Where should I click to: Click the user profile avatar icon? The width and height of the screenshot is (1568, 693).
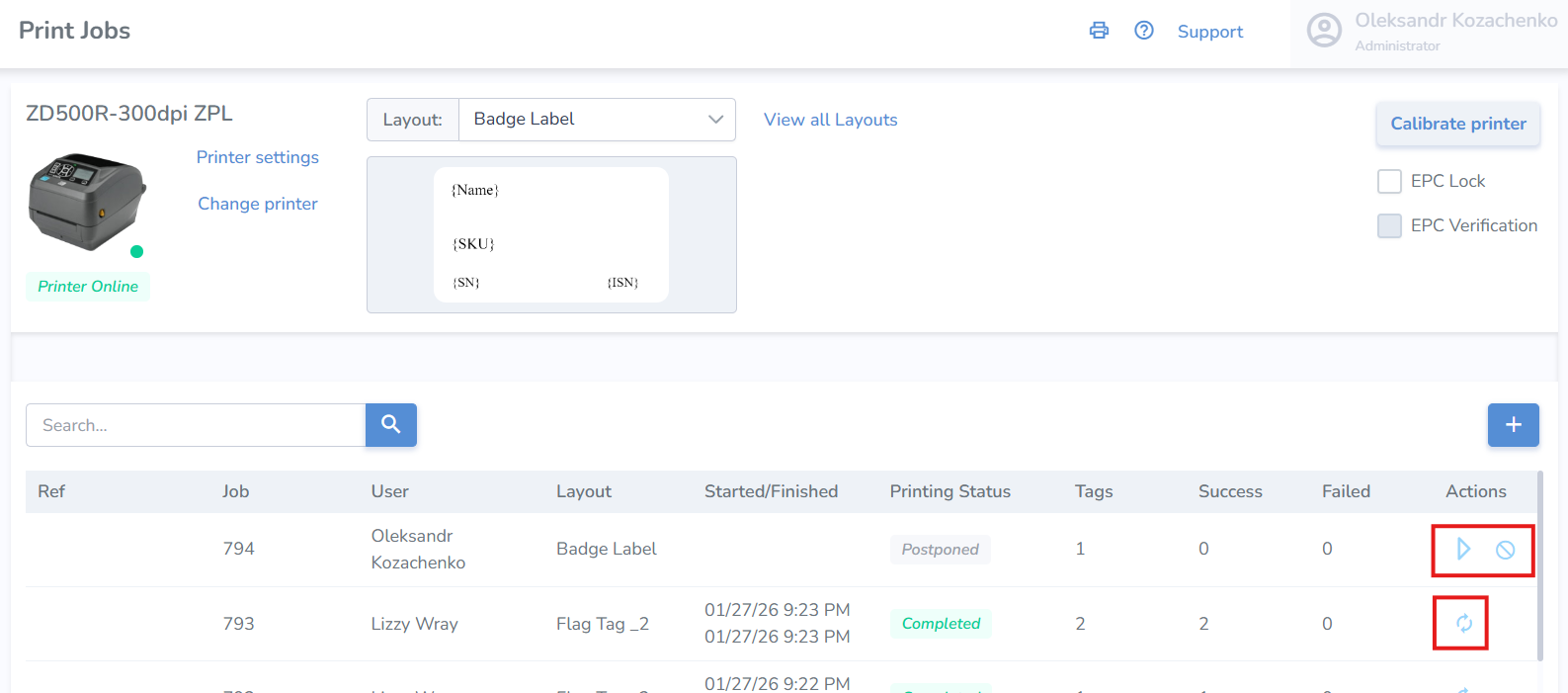1324,31
